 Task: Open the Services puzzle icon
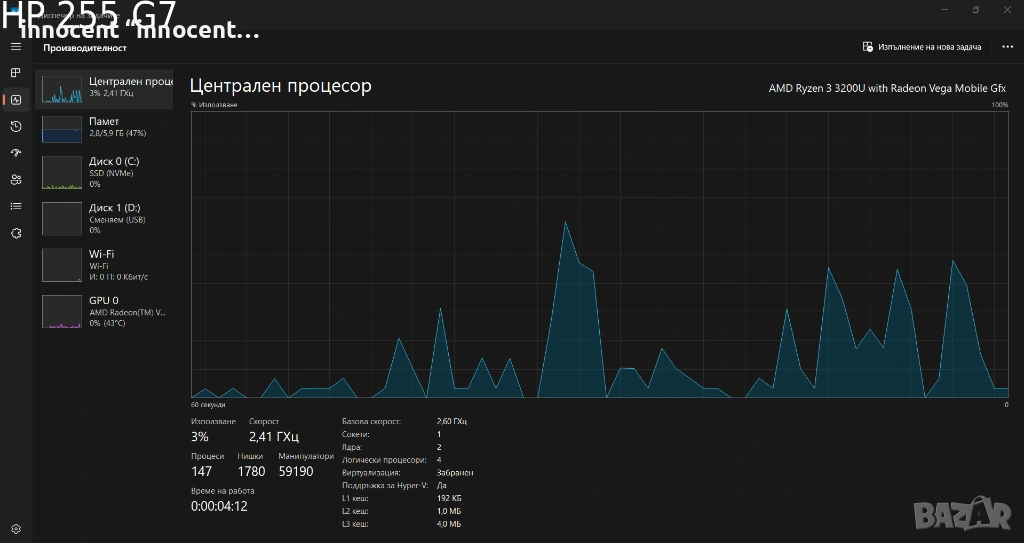coord(15,233)
